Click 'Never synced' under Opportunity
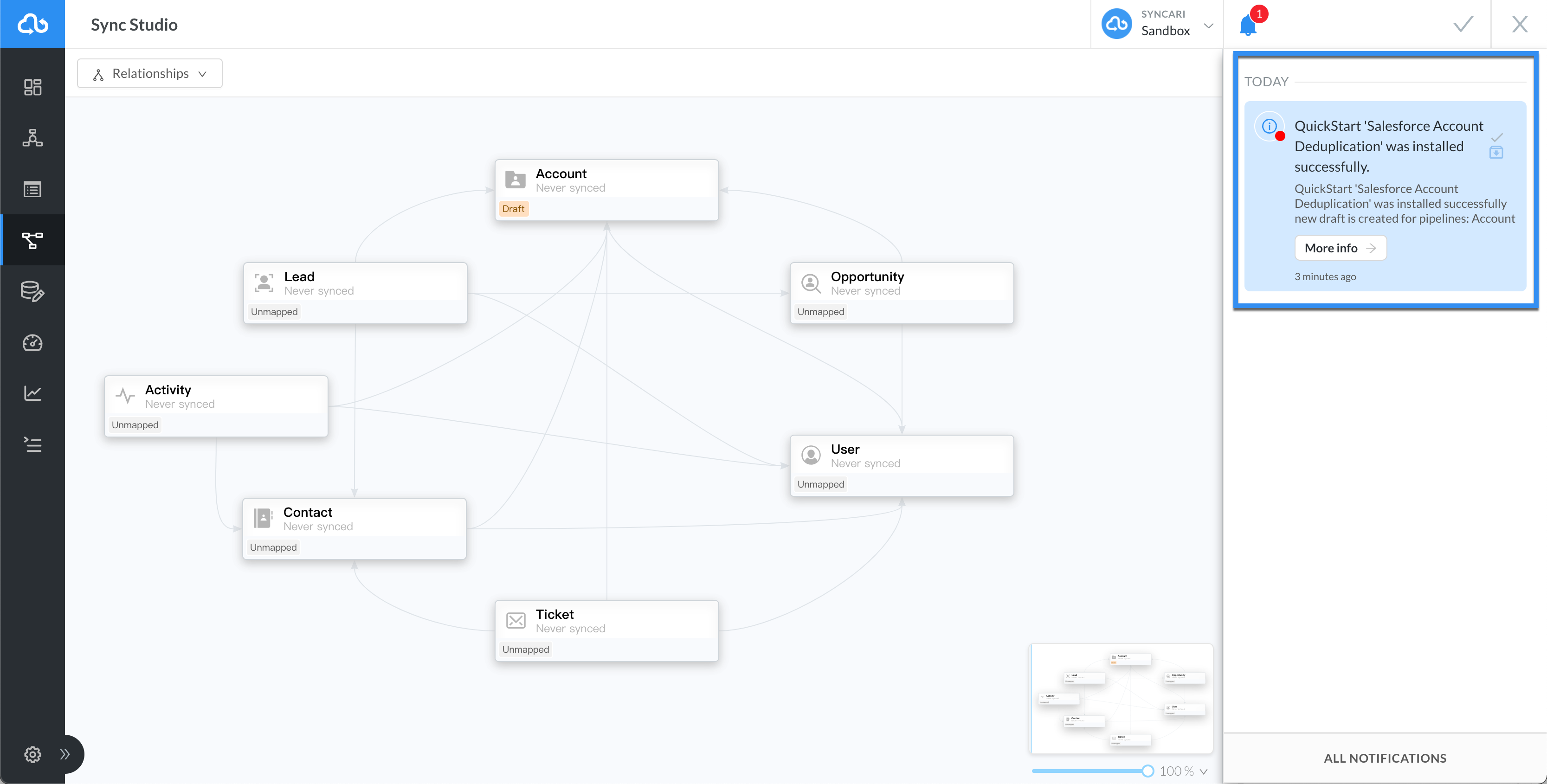 tap(865, 291)
